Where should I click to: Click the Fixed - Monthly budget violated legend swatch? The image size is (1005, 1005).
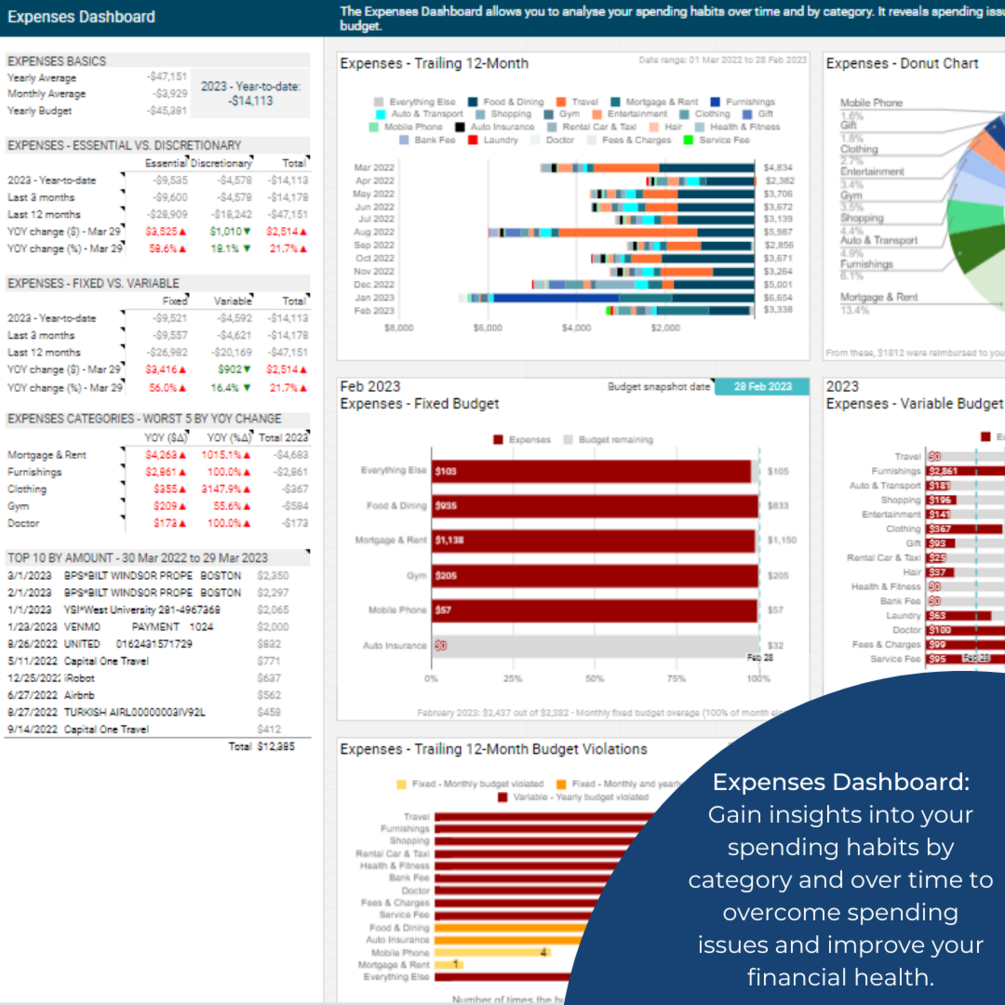coord(401,784)
